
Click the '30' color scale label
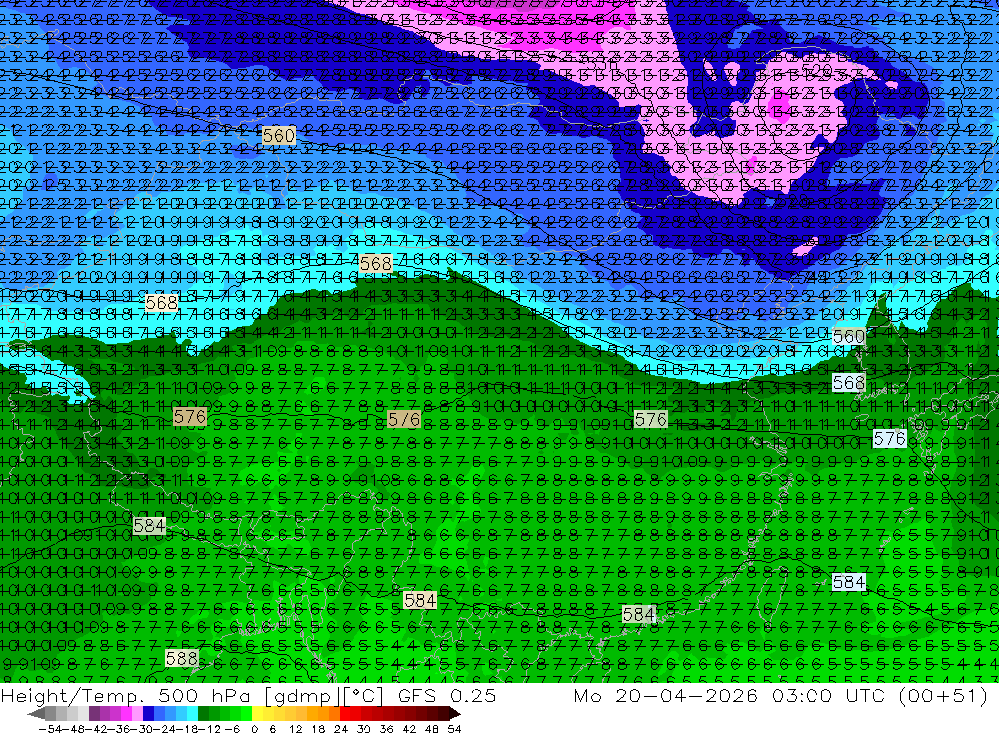coord(364,729)
